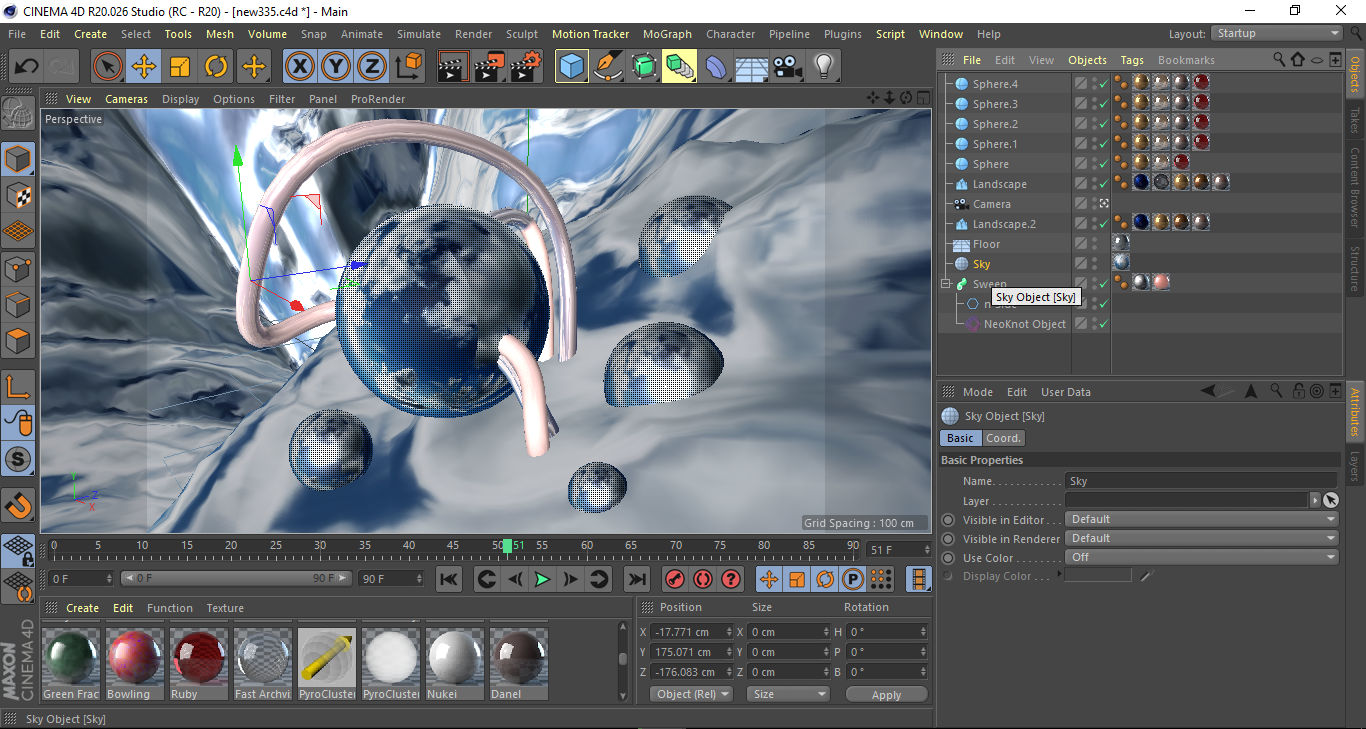Add a Cube primitive object
1366x729 pixels.
(571, 67)
